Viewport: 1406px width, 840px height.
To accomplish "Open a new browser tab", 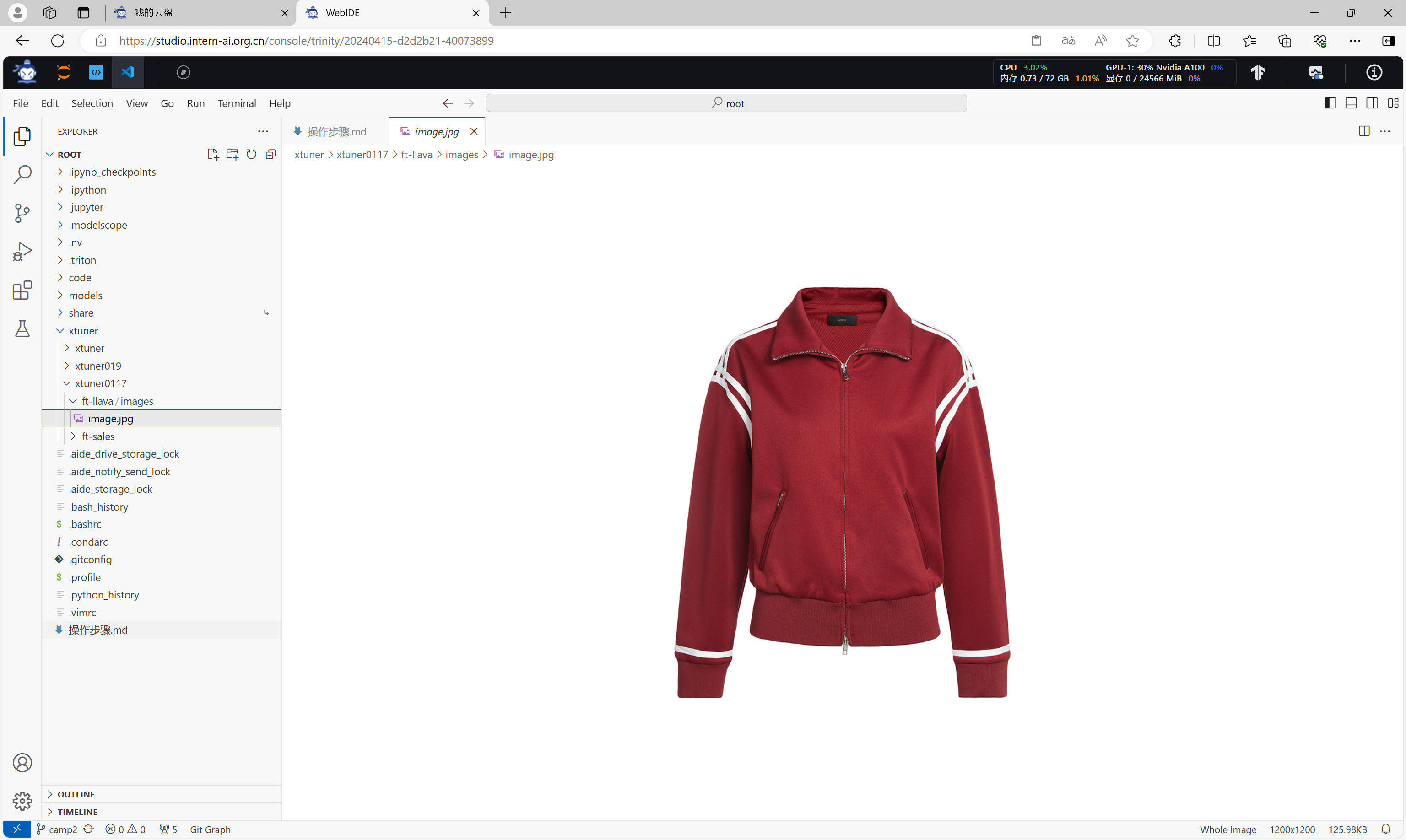I will coord(506,12).
